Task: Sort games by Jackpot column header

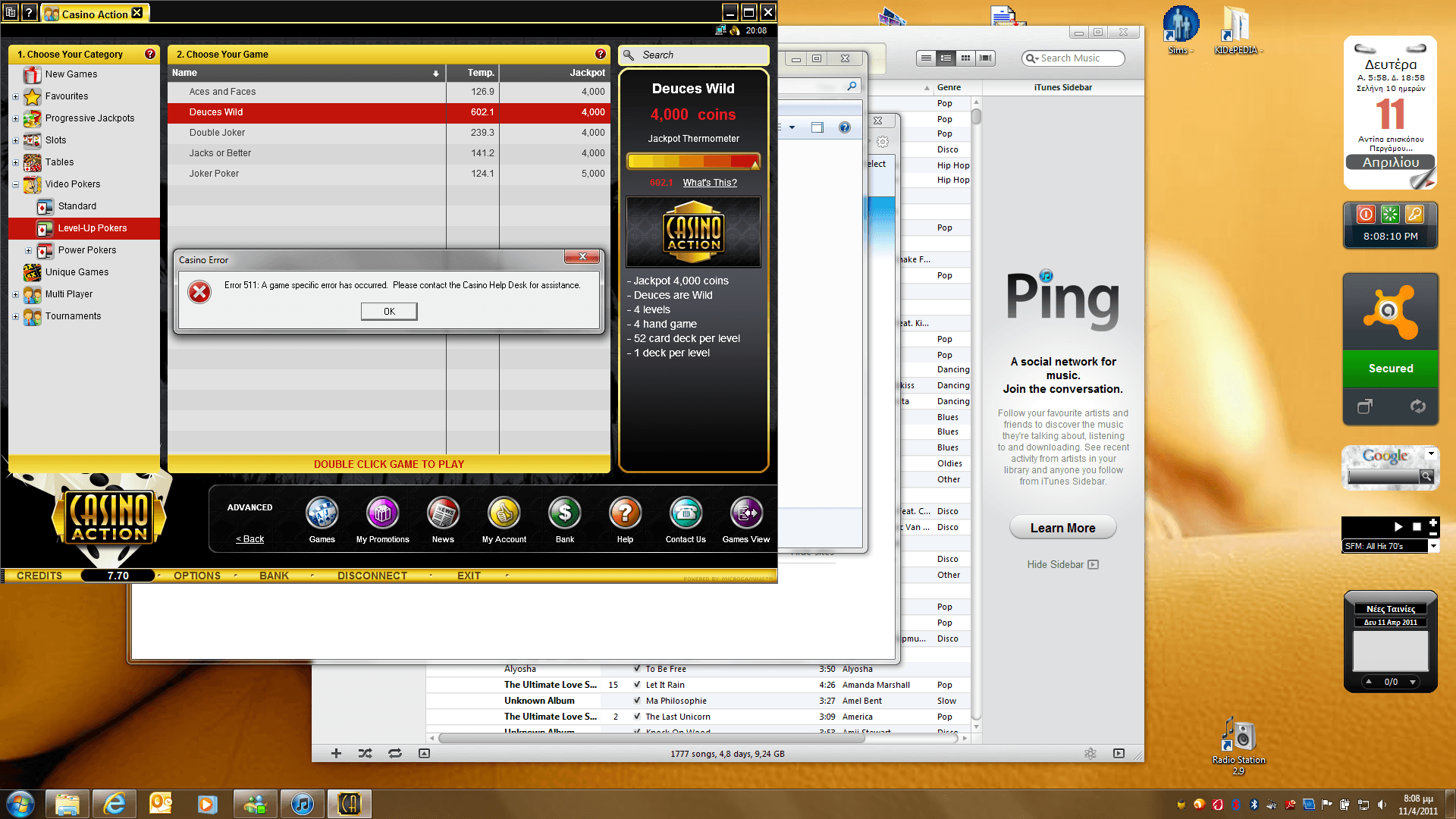Action: coord(554,73)
